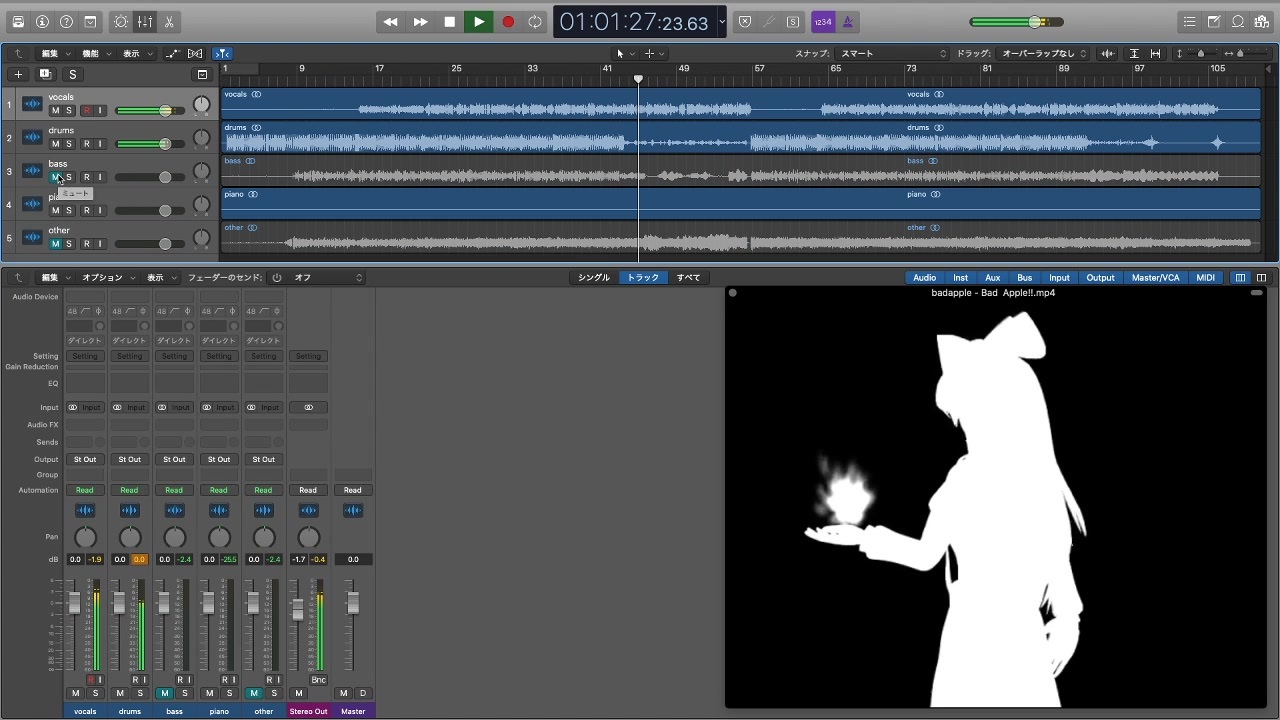Toggle the Catch Playhead button

tap(222, 53)
